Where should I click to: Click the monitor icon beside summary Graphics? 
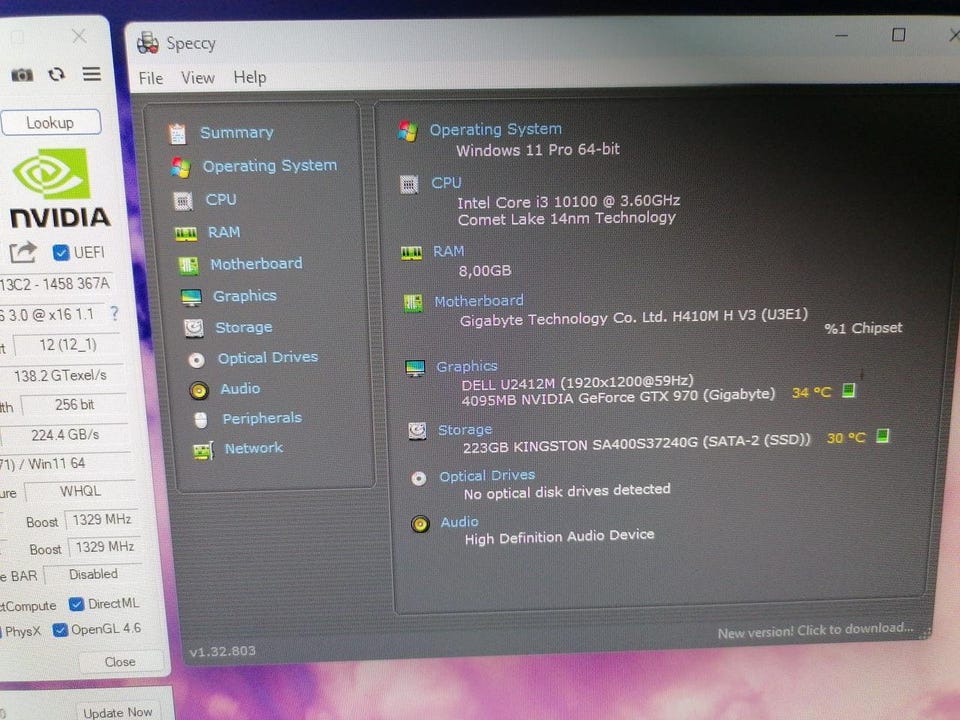(x=415, y=368)
